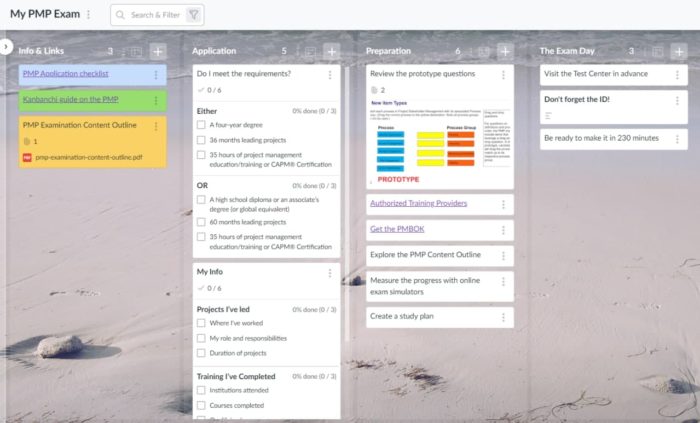
Task: Tick '60 months leading projects' checkbox
Action: coord(201,221)
